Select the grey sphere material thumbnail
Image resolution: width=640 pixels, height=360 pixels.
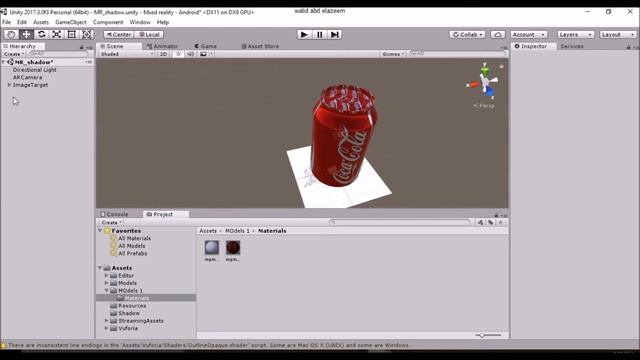[x=212, y=248]
